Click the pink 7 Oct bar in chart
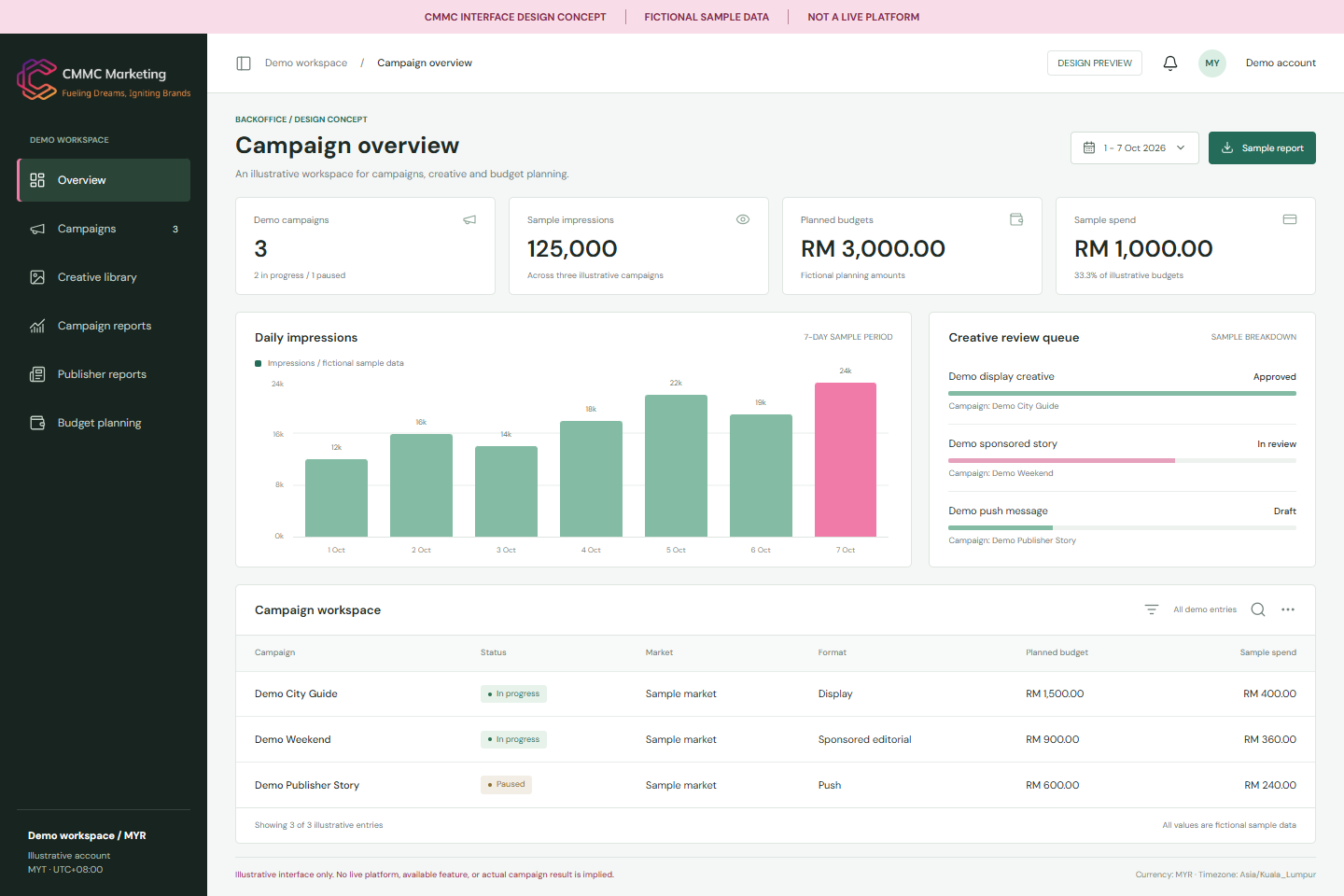The image size is (1344, 896). coord(846,459)
